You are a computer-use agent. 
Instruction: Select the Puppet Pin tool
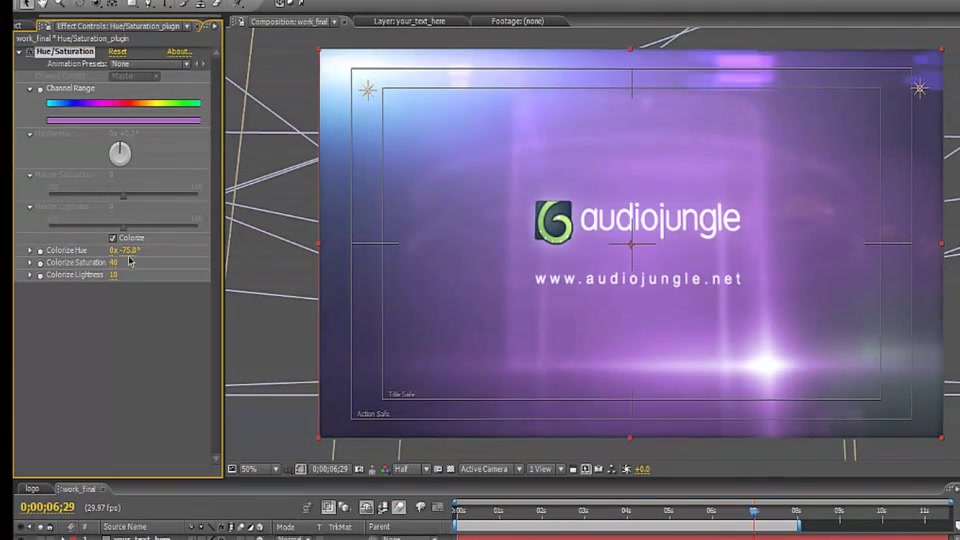click(x=239, y=4)
